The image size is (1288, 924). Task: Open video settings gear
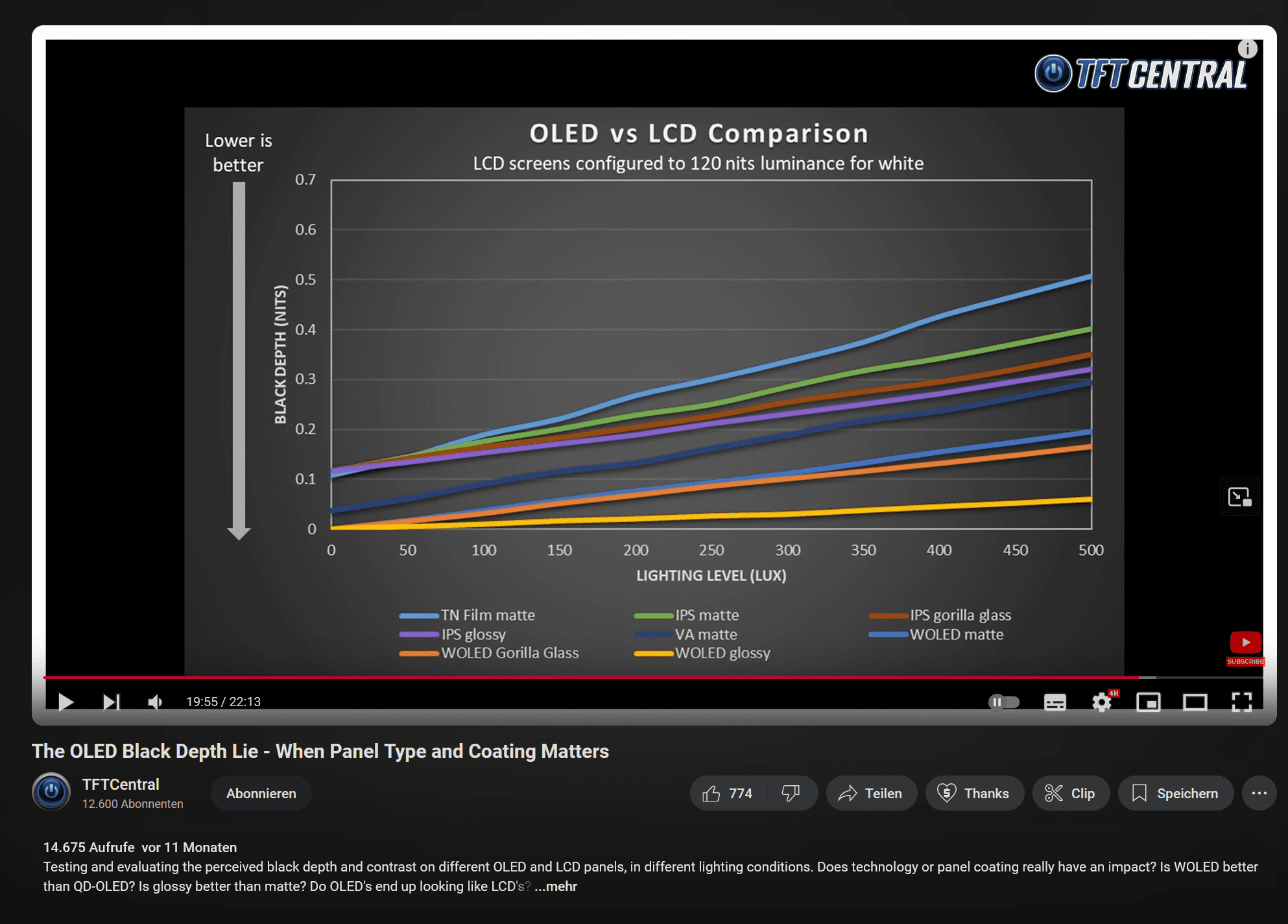1102,702
